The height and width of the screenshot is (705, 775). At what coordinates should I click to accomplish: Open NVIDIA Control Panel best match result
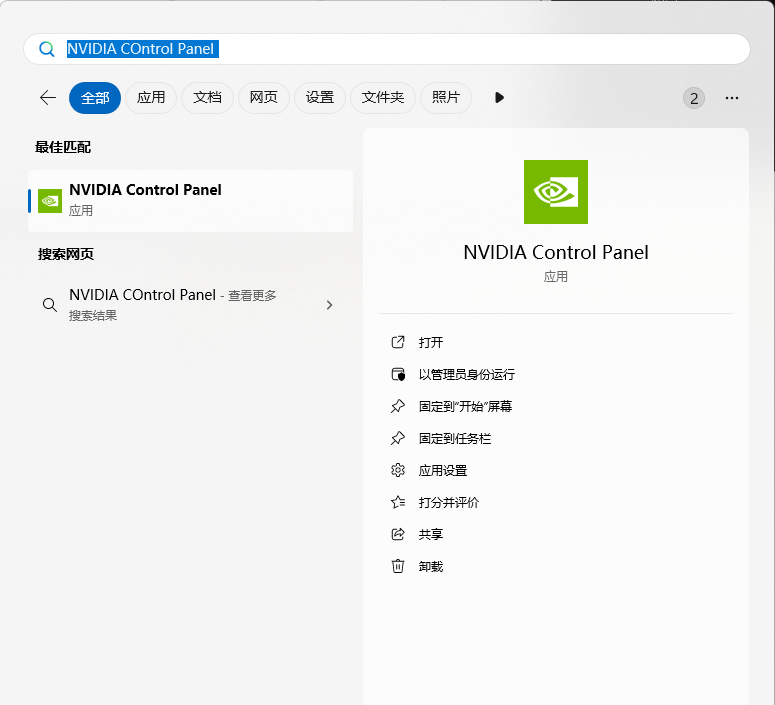click(x=191, y=201)
